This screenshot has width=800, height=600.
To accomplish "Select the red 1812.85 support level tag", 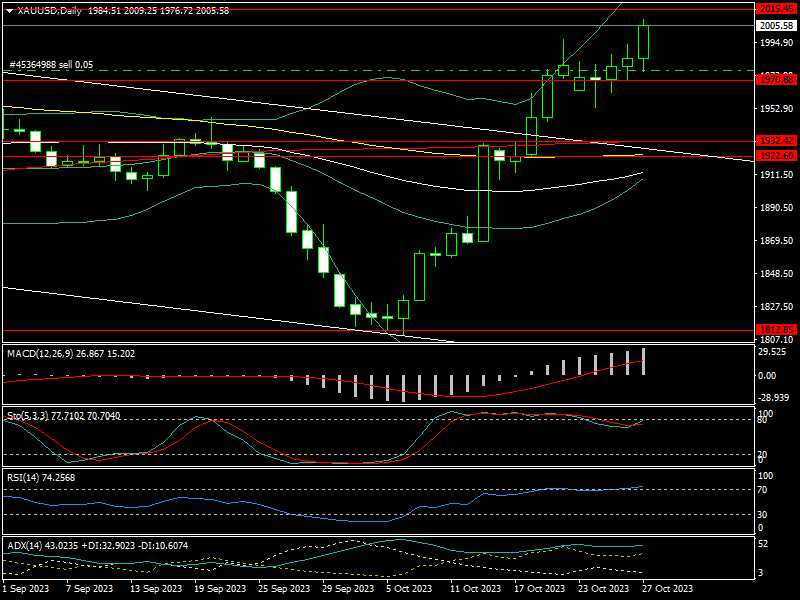I will 775,329.
